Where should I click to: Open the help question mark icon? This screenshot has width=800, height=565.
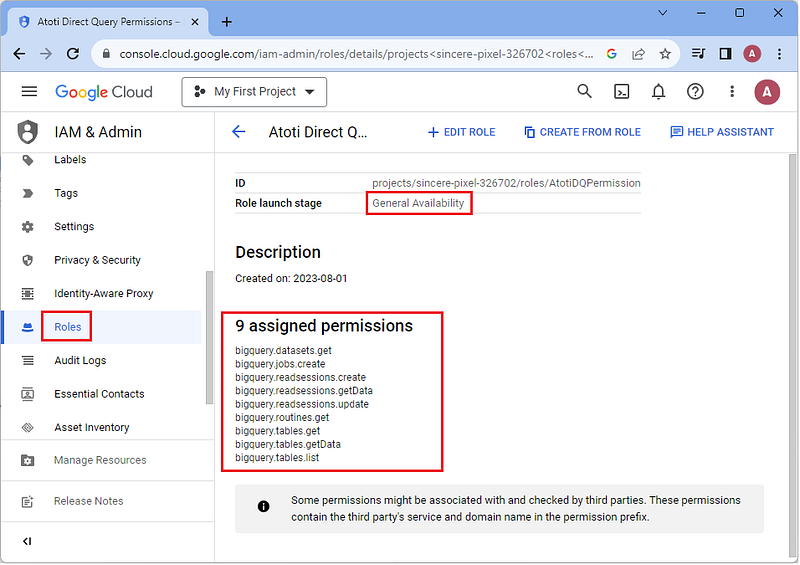tap(695, 92)
